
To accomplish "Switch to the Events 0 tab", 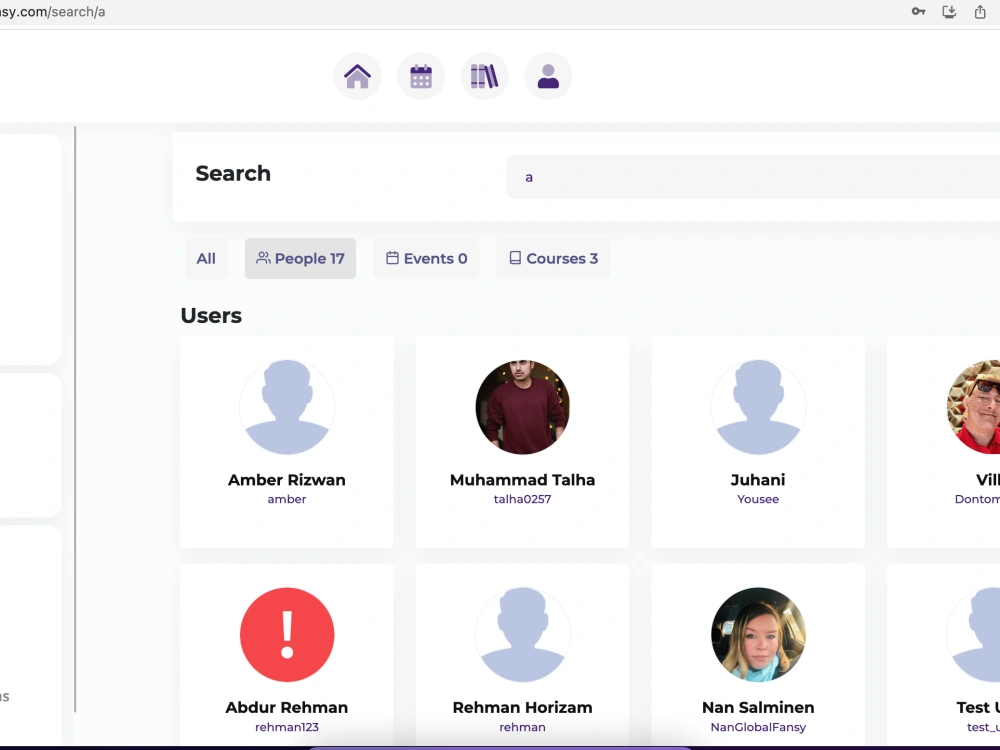I will (427, 258).
